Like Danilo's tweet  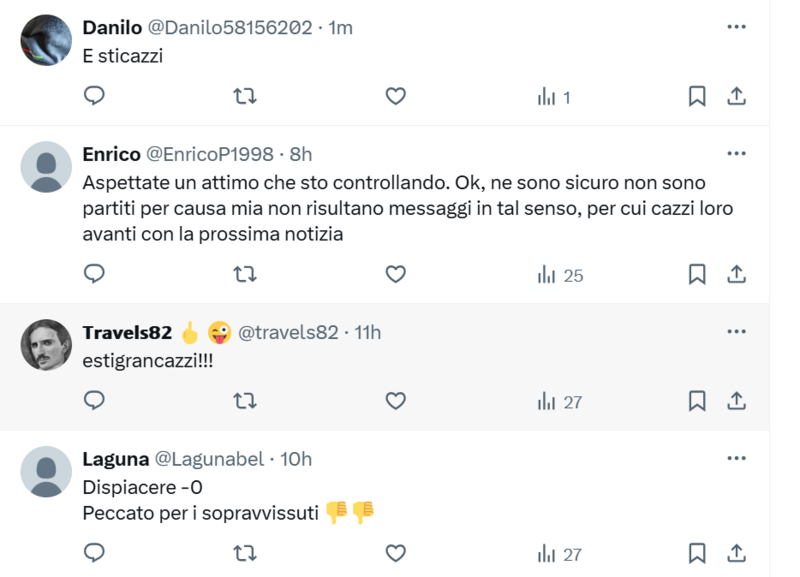[396, 97]
